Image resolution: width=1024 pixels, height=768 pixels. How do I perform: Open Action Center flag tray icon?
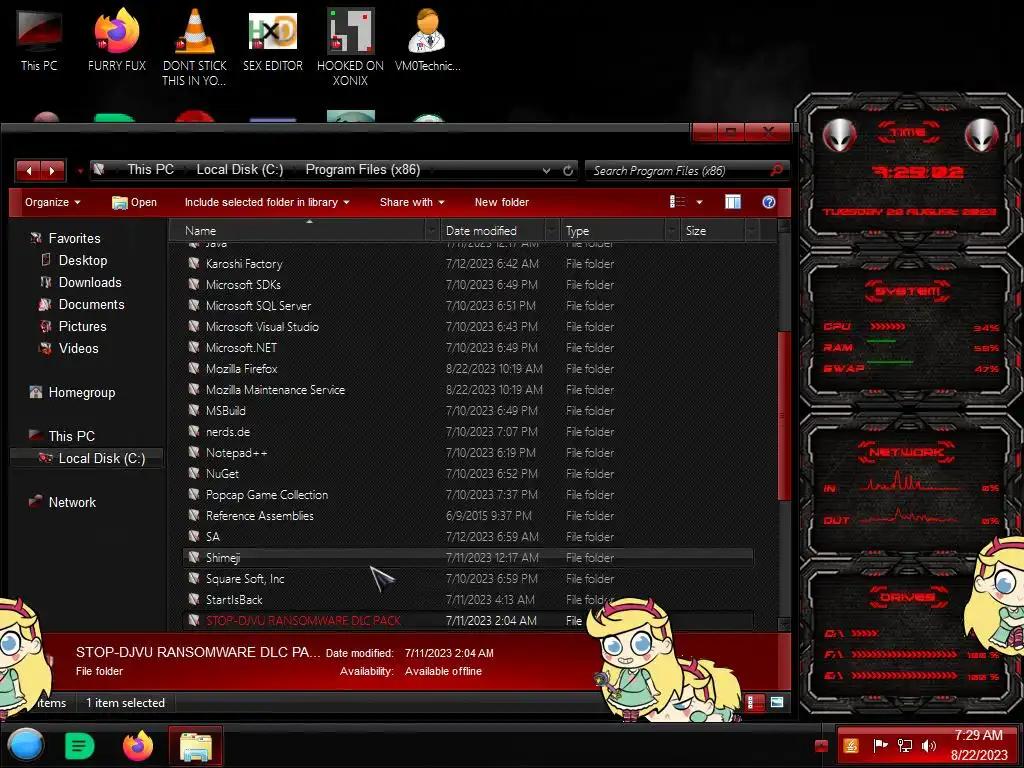880,745
